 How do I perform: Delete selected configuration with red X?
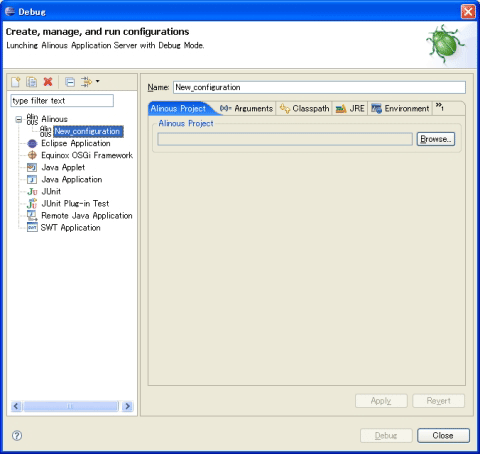pos(48,82)
